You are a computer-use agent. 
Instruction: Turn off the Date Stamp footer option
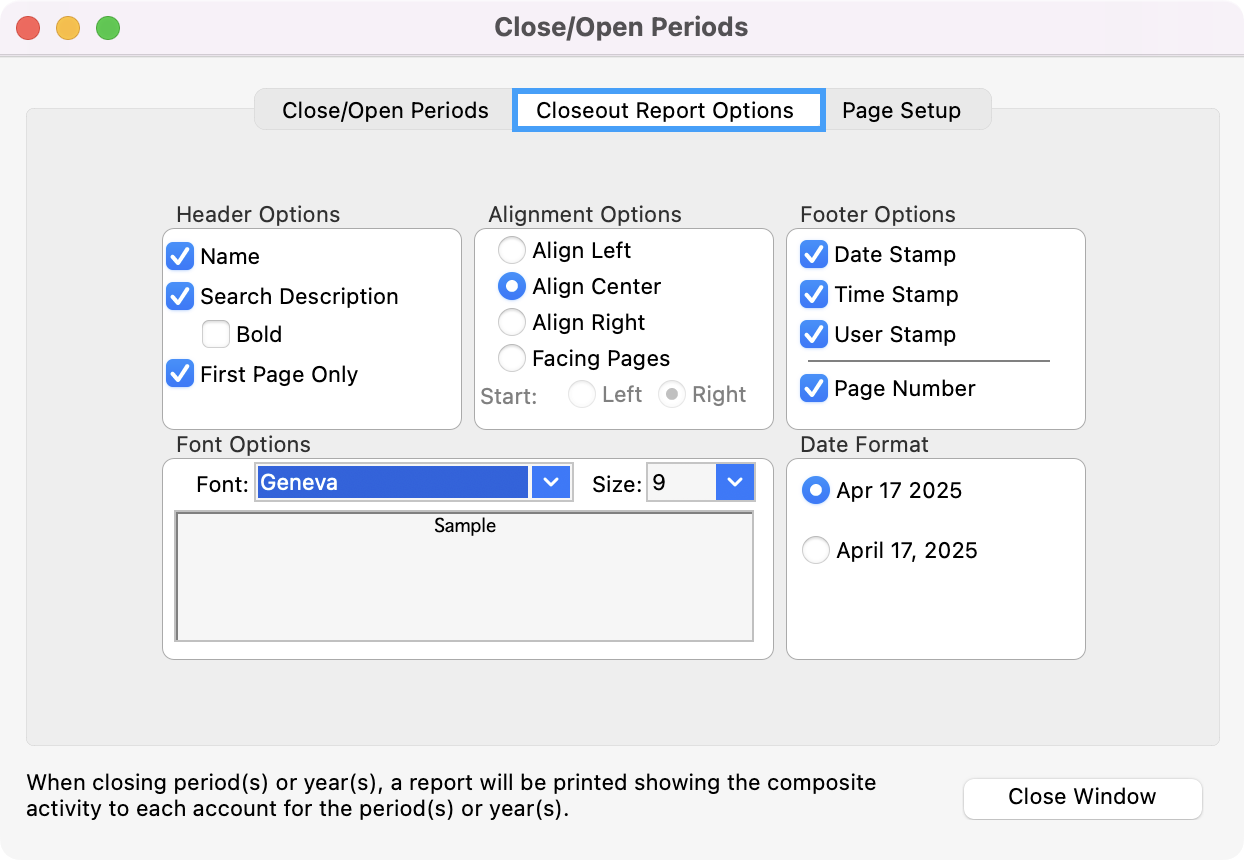[814, 254]
